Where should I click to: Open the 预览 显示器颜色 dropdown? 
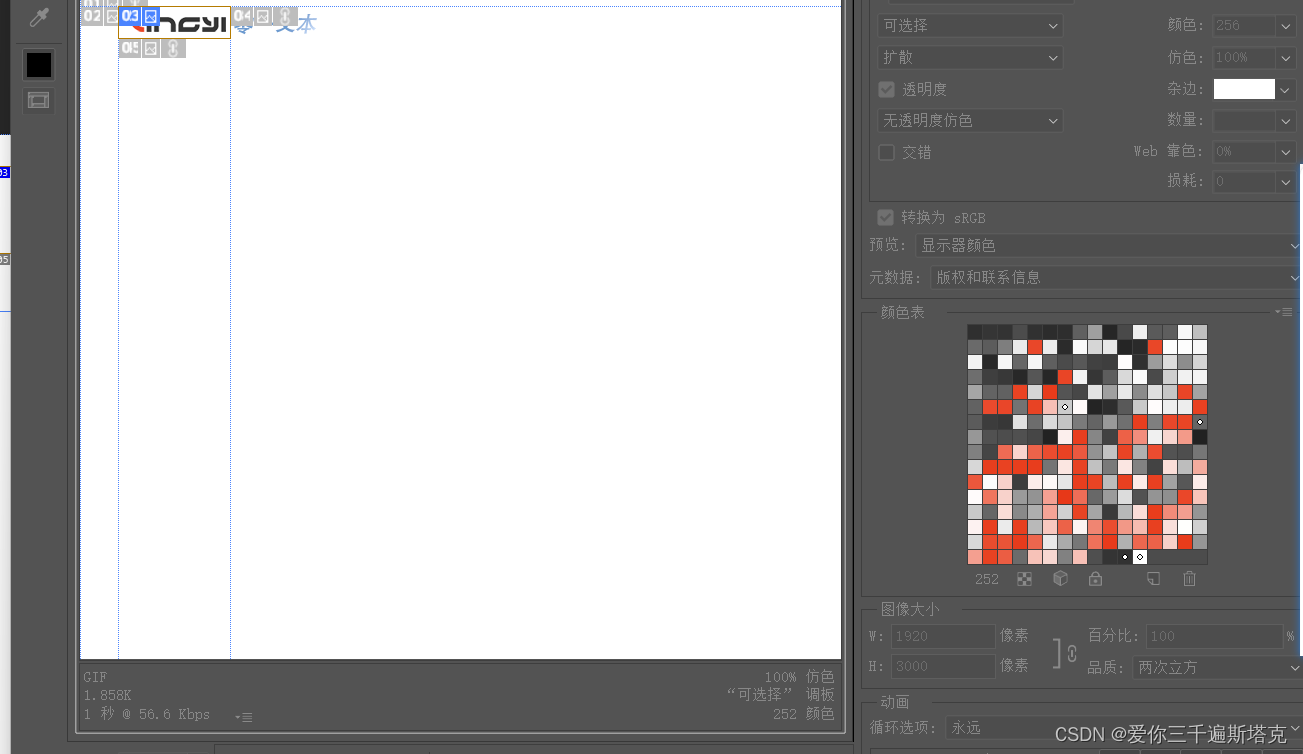tap(1108, 245)
